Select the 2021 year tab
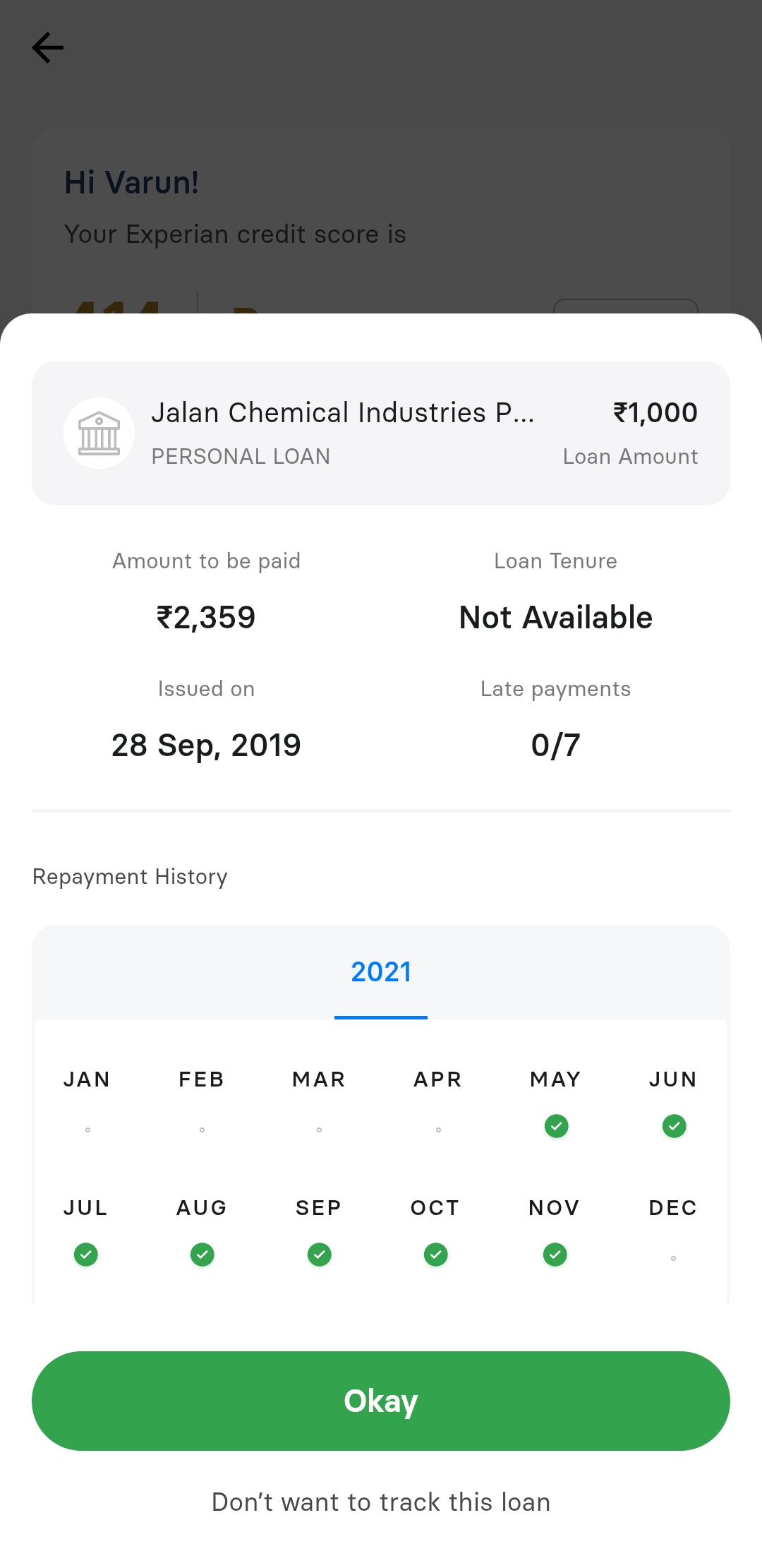The height and width of the screenshot is (1568, 762). point(381,972)
